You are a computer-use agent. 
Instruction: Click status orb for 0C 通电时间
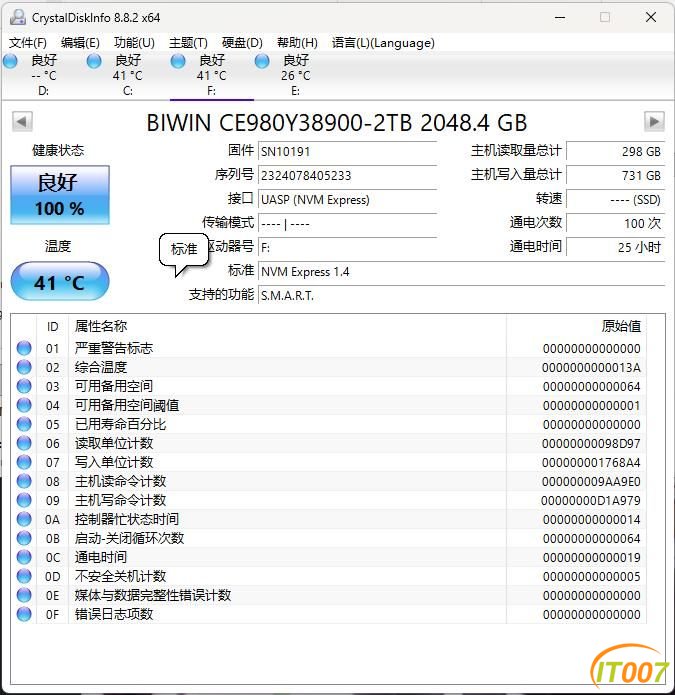coord(24,557)
